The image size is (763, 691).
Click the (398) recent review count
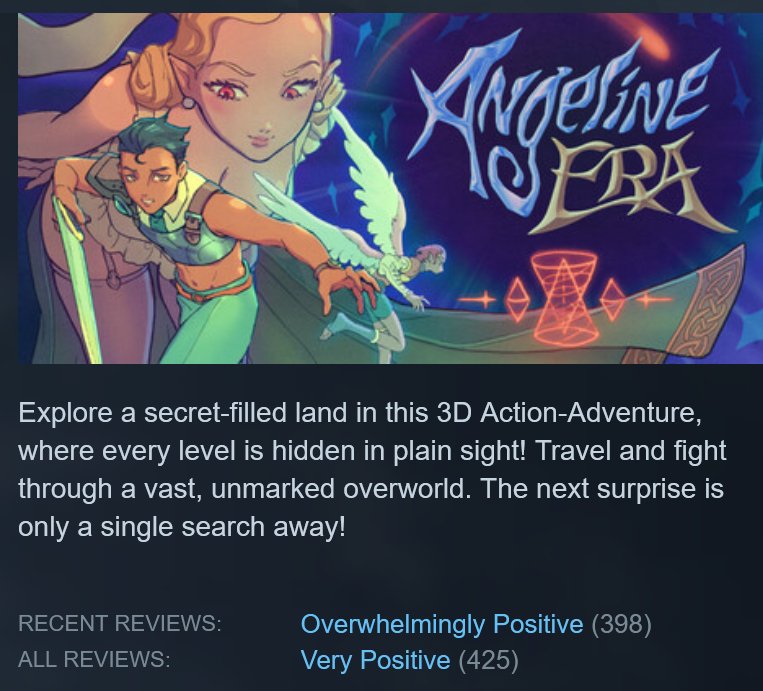621,624
